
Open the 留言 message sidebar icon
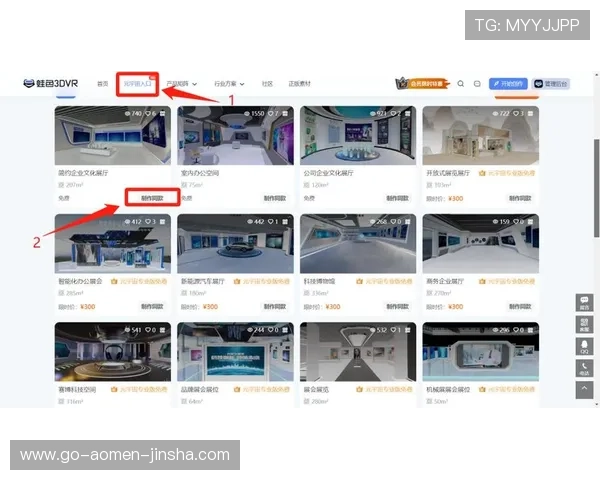584,302
